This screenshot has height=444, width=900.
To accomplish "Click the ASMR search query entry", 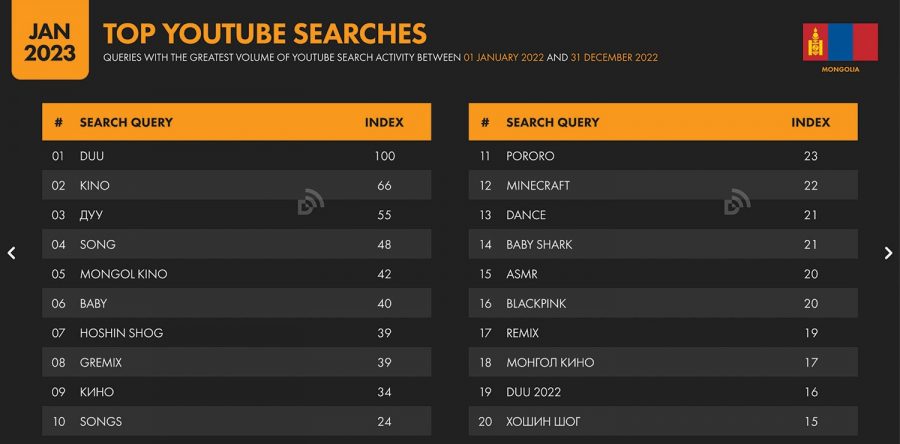I will point(523,274).
